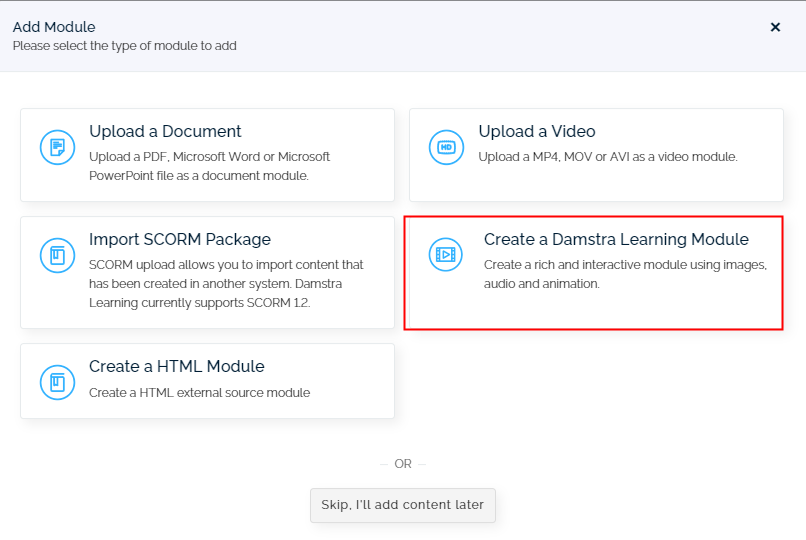Click the Damstra Learning Module film icon
Image resolution: width=806 pixels, height=540 pixels.
446,254
